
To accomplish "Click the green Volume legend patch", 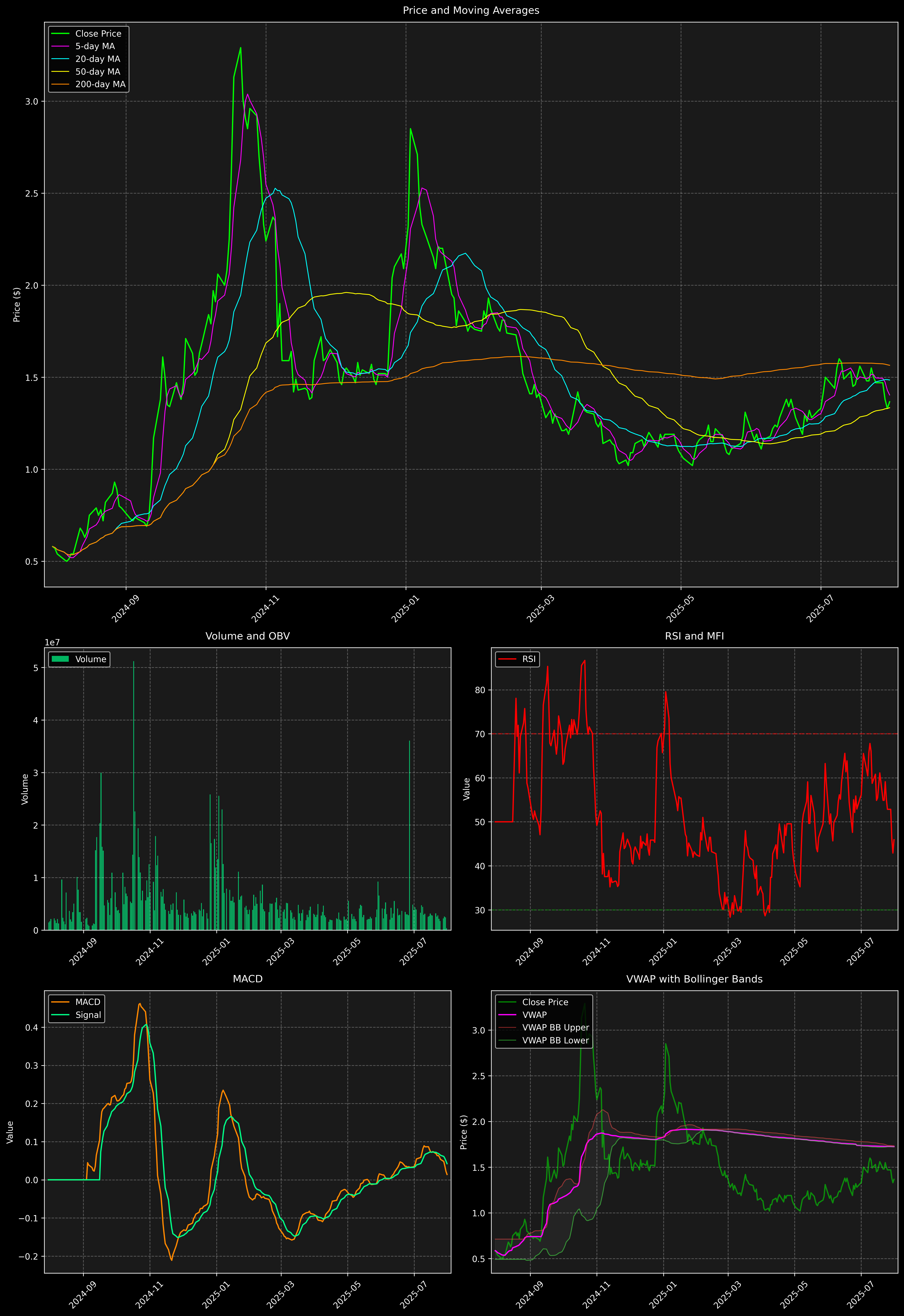I will pos(60,659).
